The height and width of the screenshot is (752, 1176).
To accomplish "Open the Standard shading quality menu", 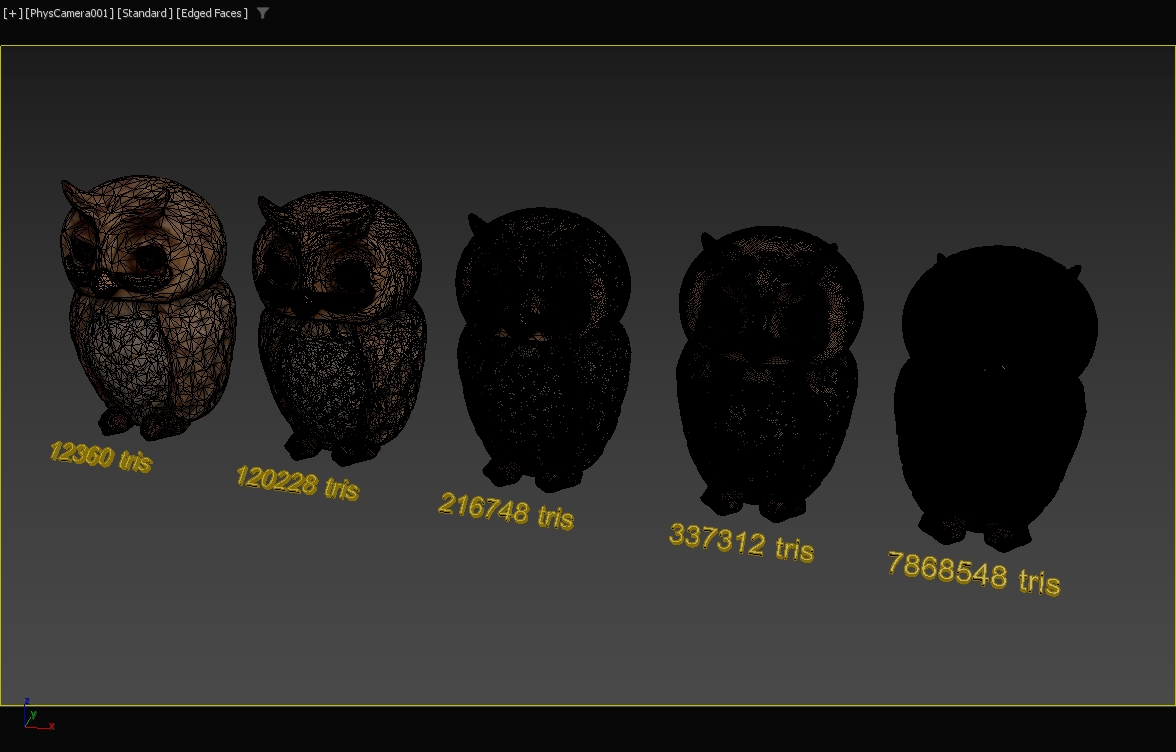I will click(x=144, y=13).
